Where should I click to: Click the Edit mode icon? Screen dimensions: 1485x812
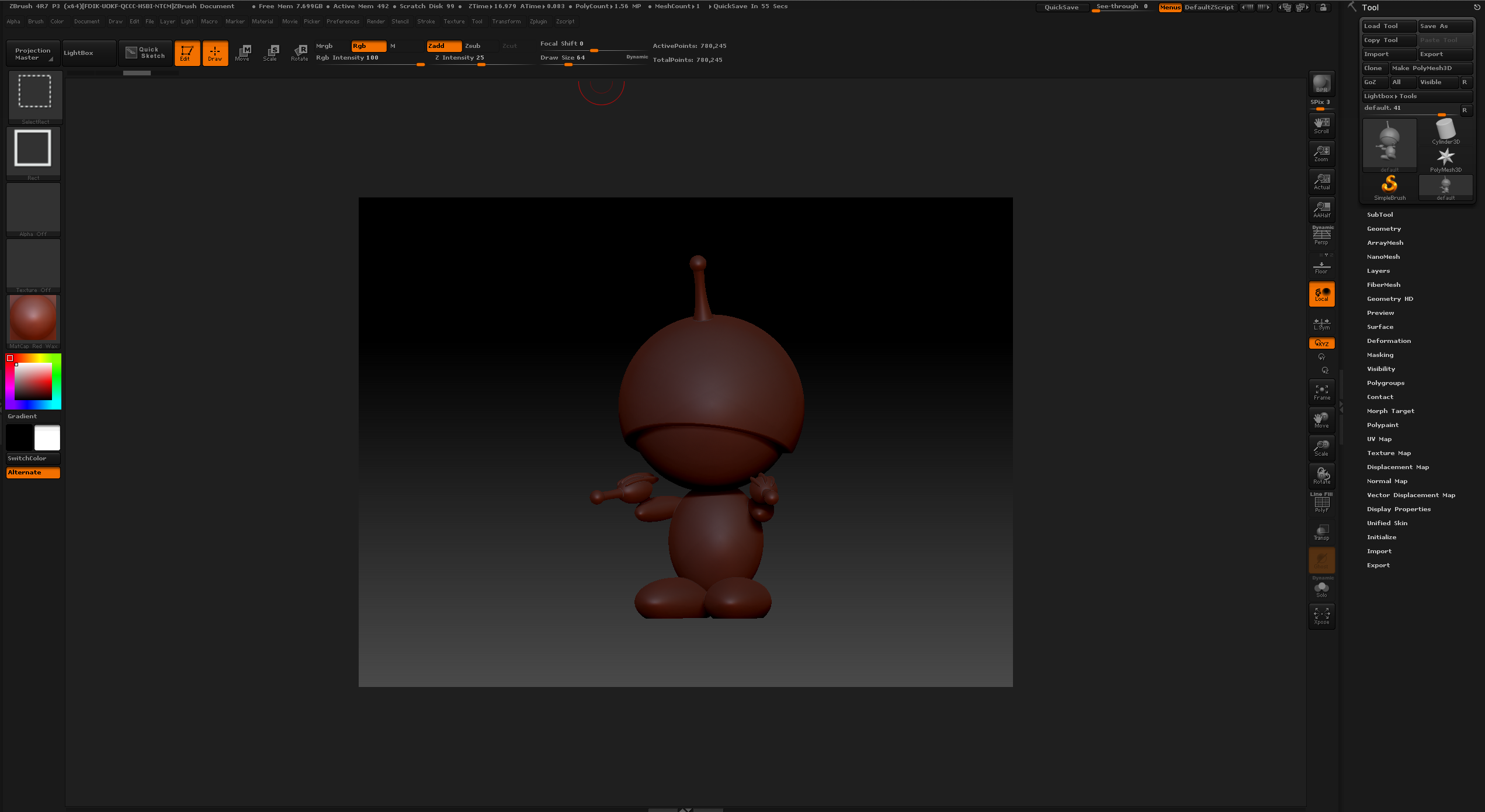coord(187,53)
